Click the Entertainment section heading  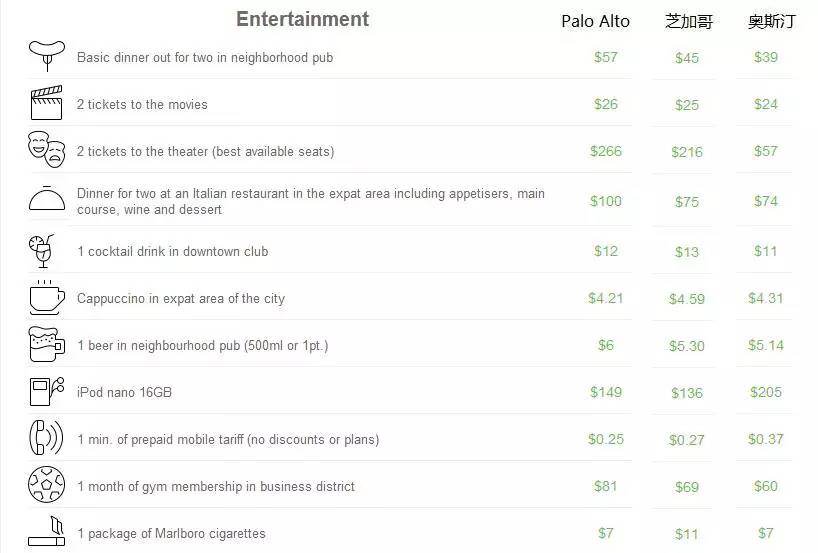pos(302,19)
